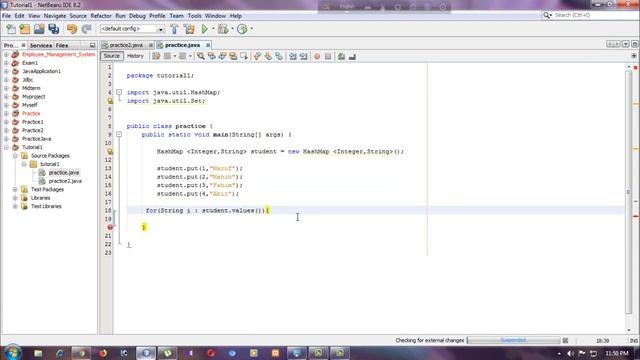Click the Start Macro Recording red icon
This screenshot has height=360, width=640.
[317, 56]
